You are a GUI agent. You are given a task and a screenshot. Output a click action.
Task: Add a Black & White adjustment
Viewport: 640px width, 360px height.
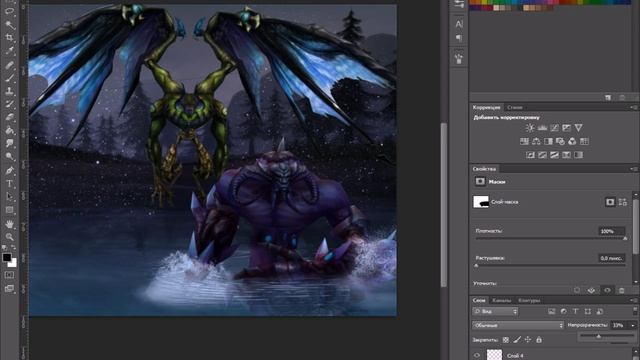548,141
